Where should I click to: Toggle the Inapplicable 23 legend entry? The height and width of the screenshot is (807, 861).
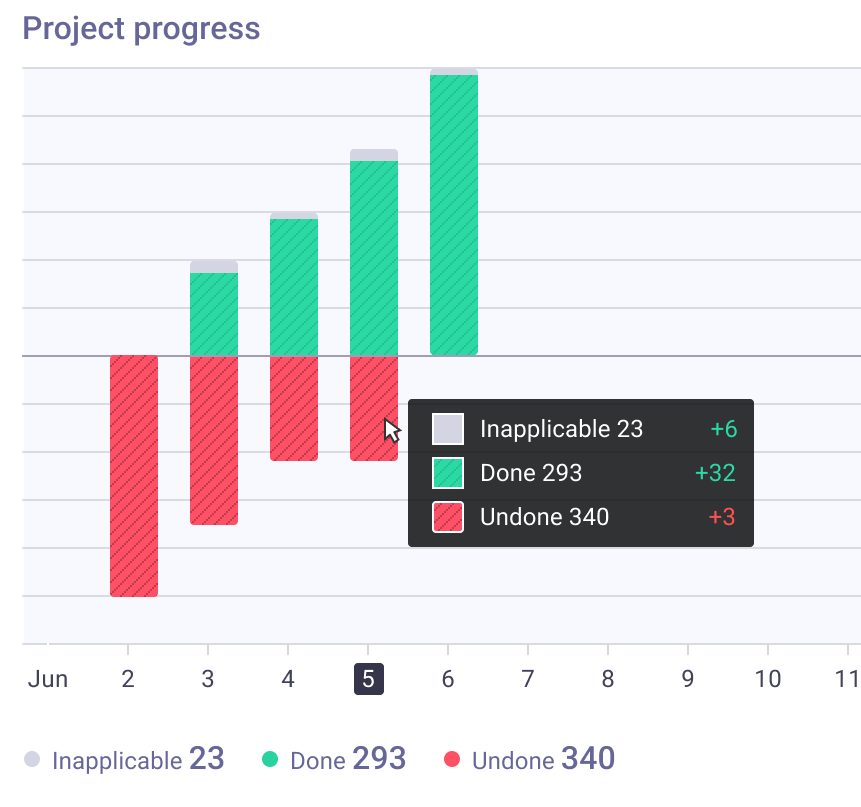[x=125, y=759]
